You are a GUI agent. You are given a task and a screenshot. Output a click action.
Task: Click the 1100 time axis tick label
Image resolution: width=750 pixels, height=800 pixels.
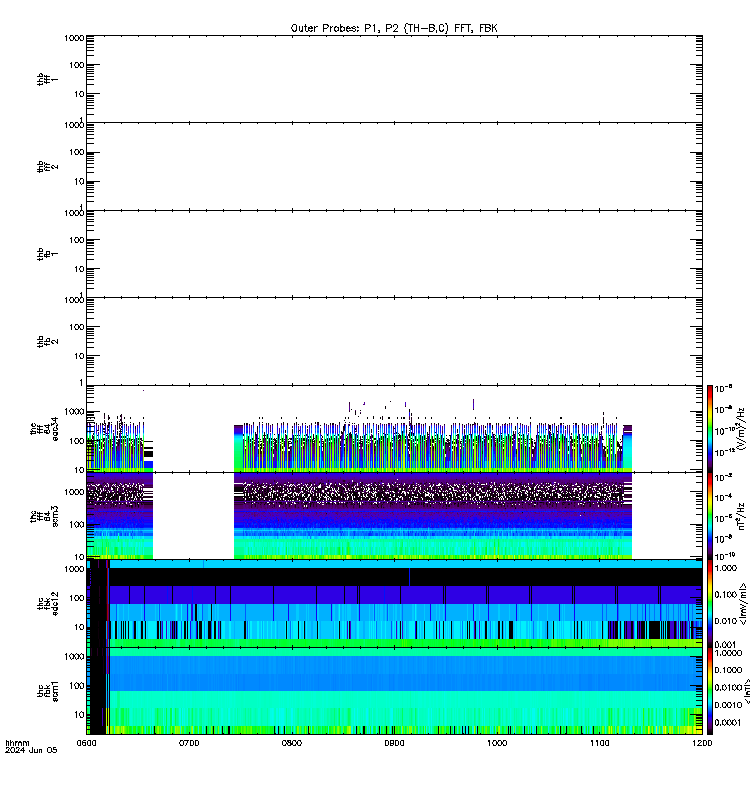(x=599, y=743)
